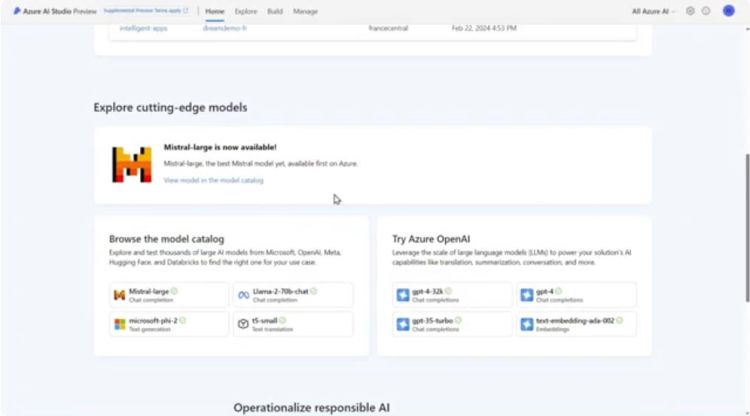Open the gpt-4 model card
The width and height of the screenshot is (750, 416).
coord(576,295)
